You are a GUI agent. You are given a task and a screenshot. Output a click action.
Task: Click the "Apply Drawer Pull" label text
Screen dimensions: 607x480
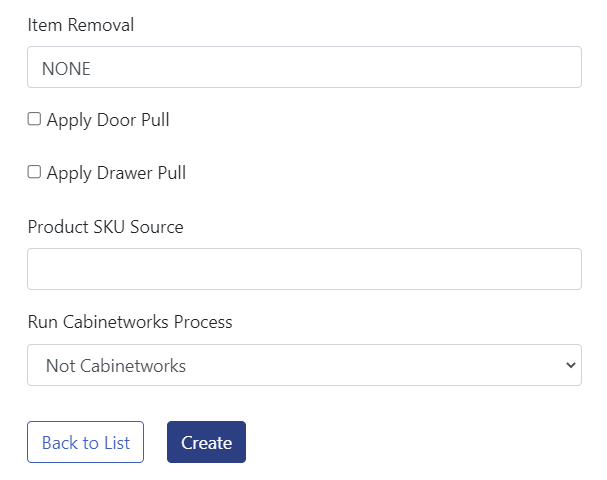pyautogui.click(x=116, y=173)
